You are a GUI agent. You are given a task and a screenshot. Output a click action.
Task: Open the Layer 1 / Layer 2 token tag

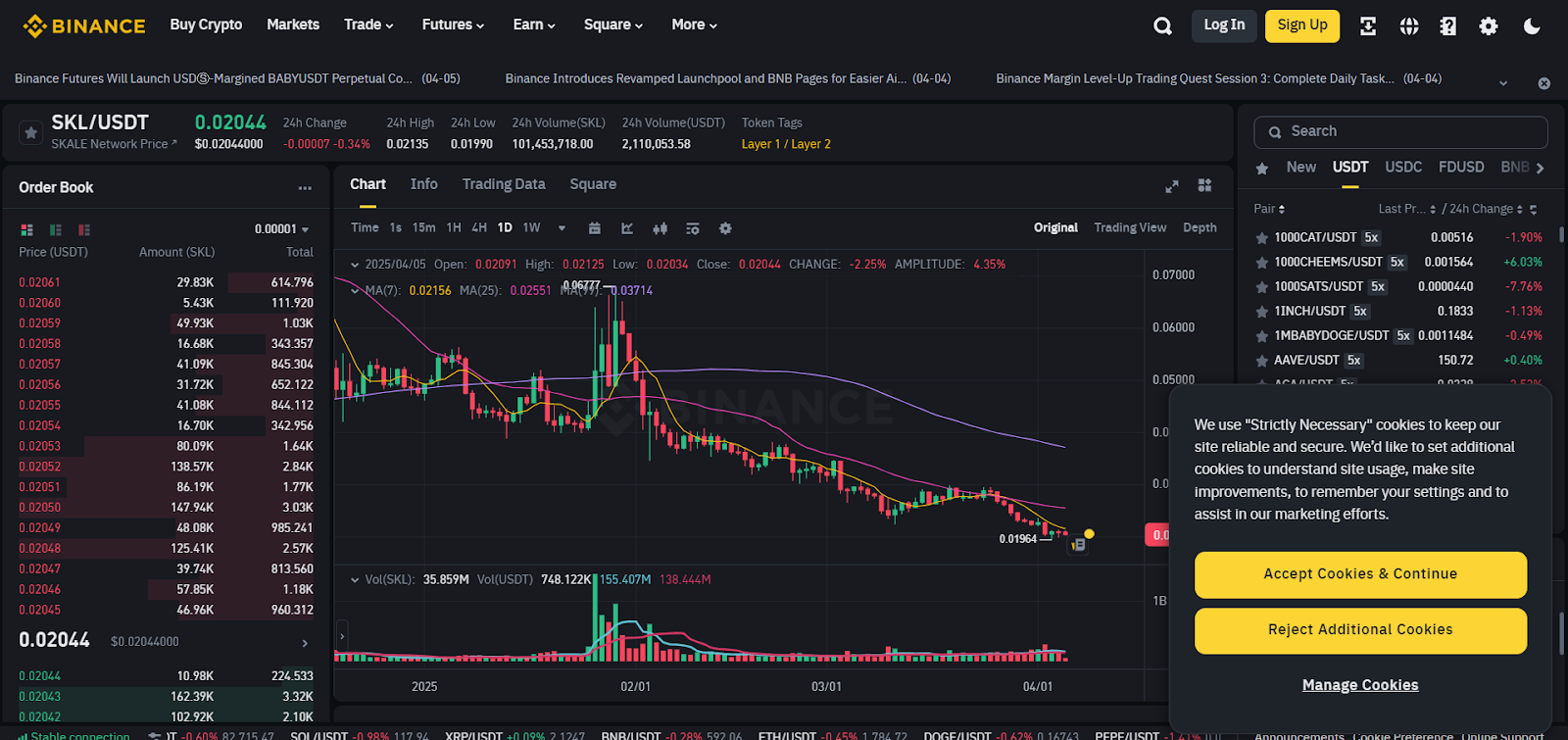[786, 144]
